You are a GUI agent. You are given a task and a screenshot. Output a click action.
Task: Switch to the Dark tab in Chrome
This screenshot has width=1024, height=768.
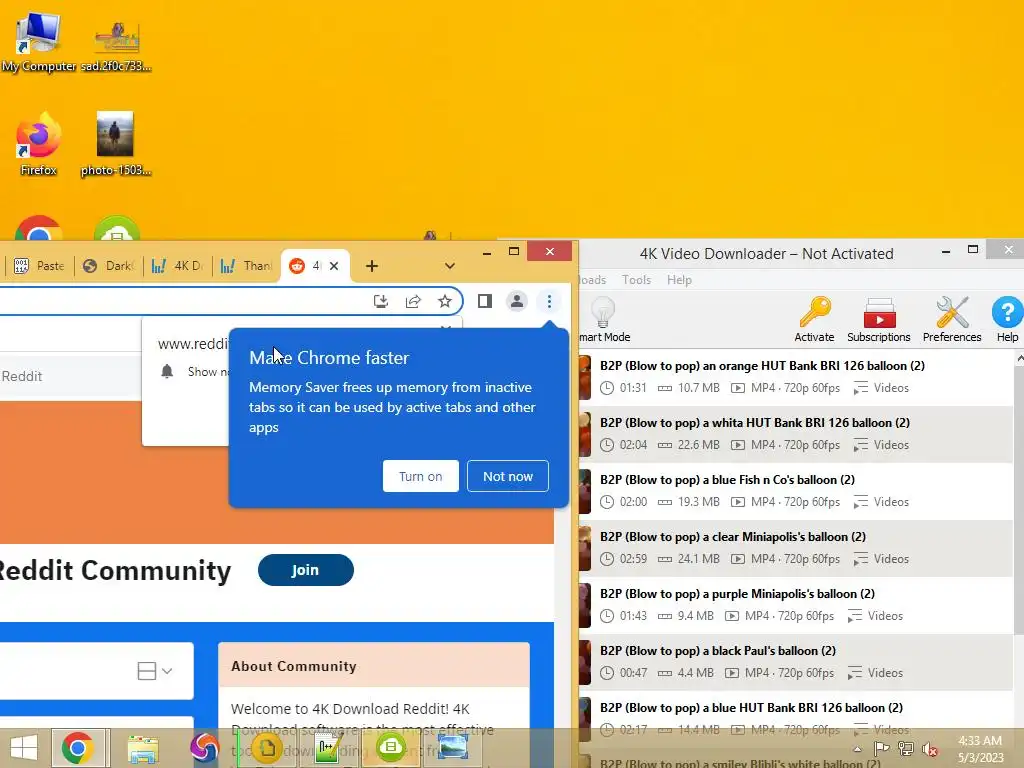pyautogui.click(x=109, y=266)
